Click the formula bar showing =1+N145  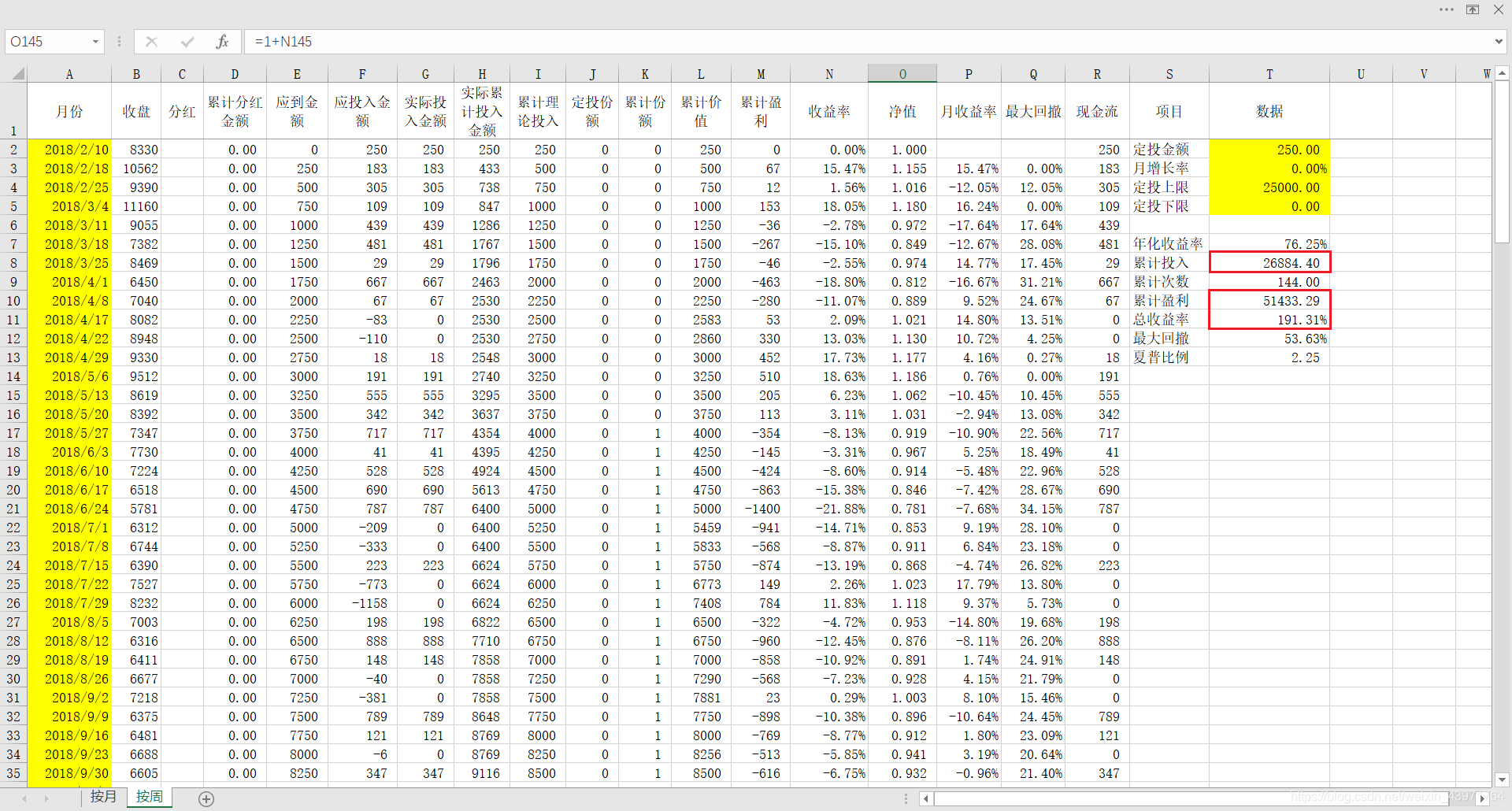(x=866, y=42)
